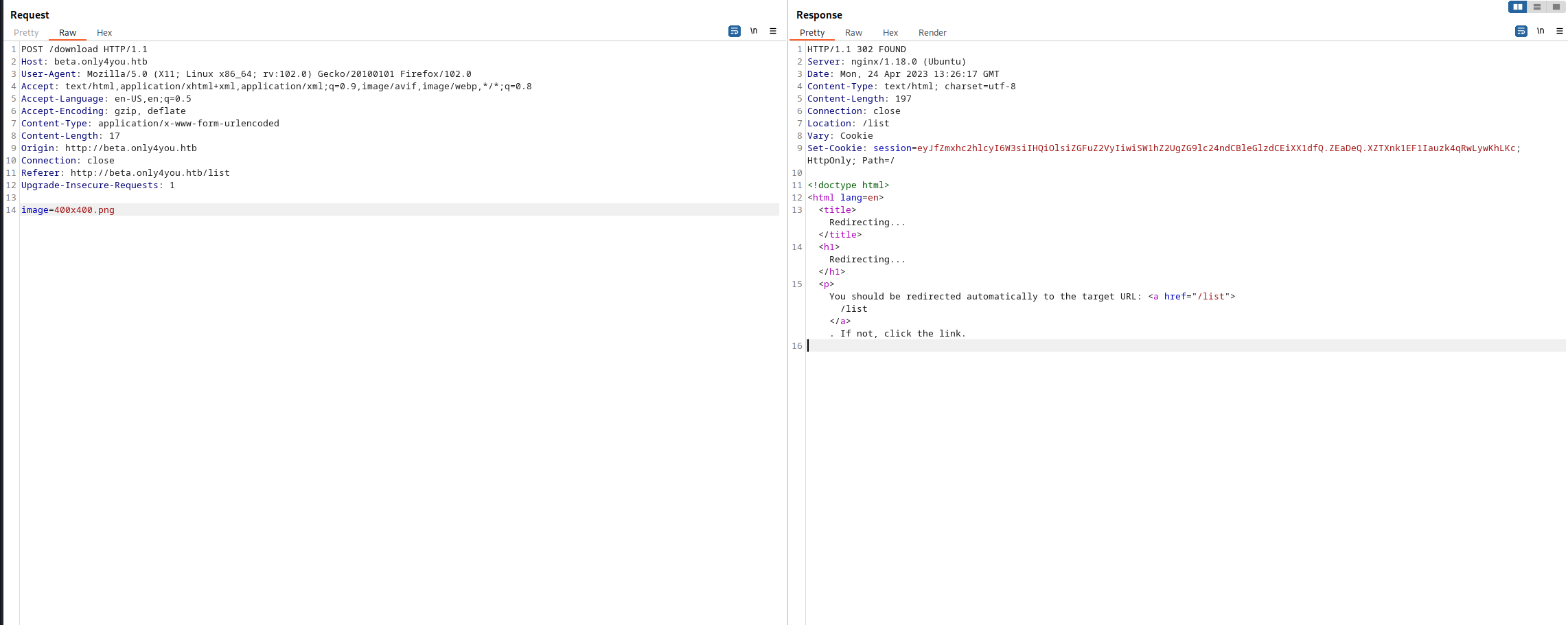
Task: Click the "Vary: Cookie" header line
Action: pyautogui.click(x=840, y=136)
